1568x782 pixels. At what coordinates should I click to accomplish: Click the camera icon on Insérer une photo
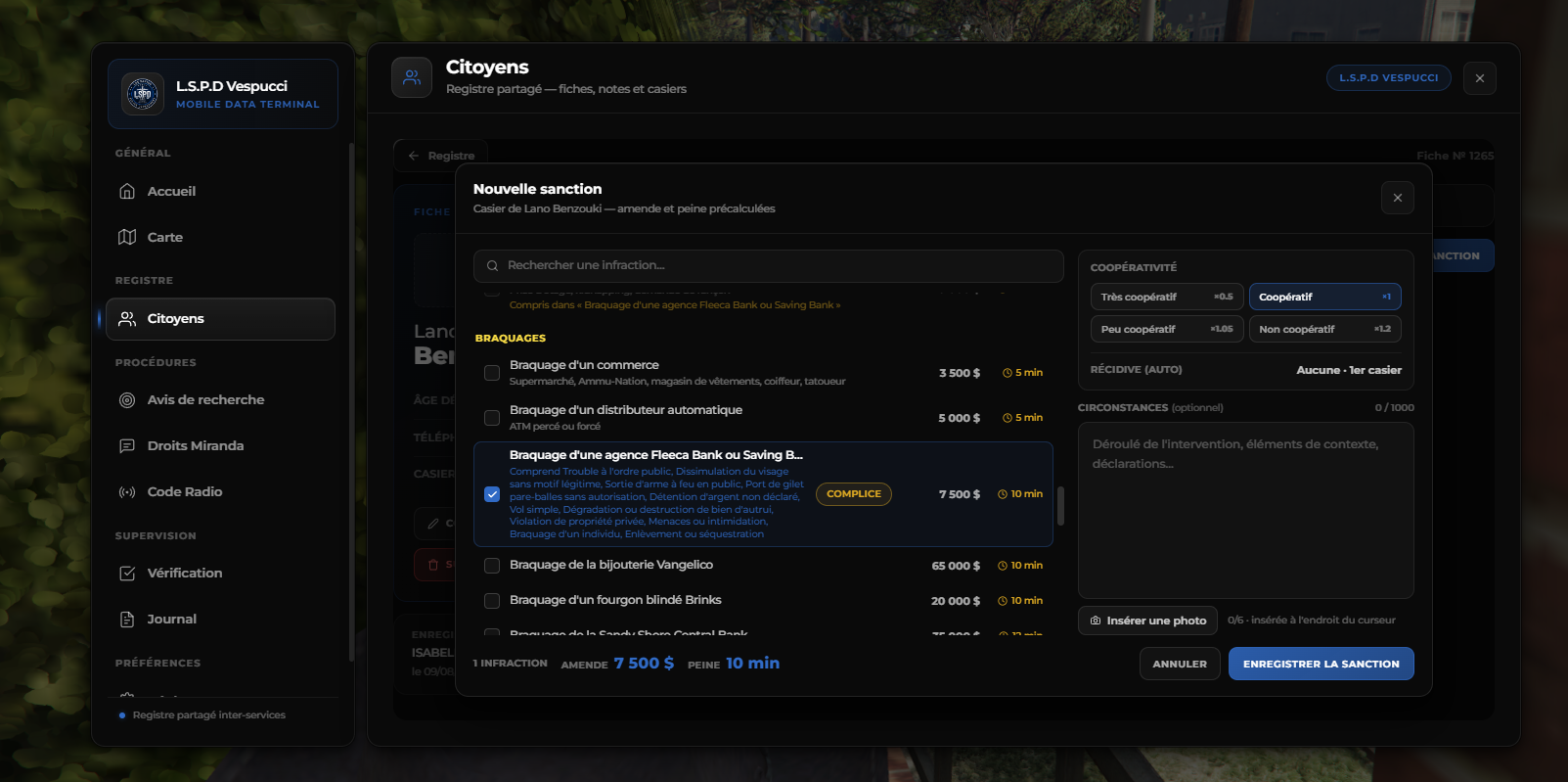tap(1096, 621)
